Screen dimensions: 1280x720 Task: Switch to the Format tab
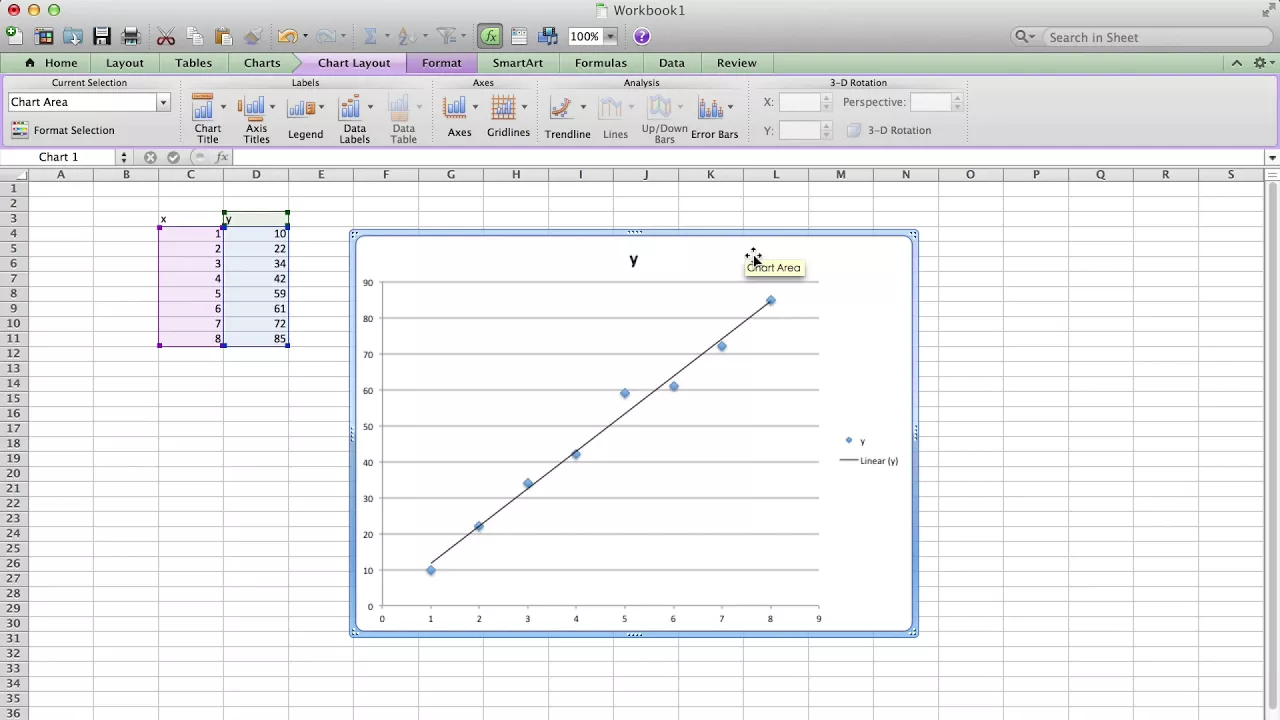tap(441, 62)
